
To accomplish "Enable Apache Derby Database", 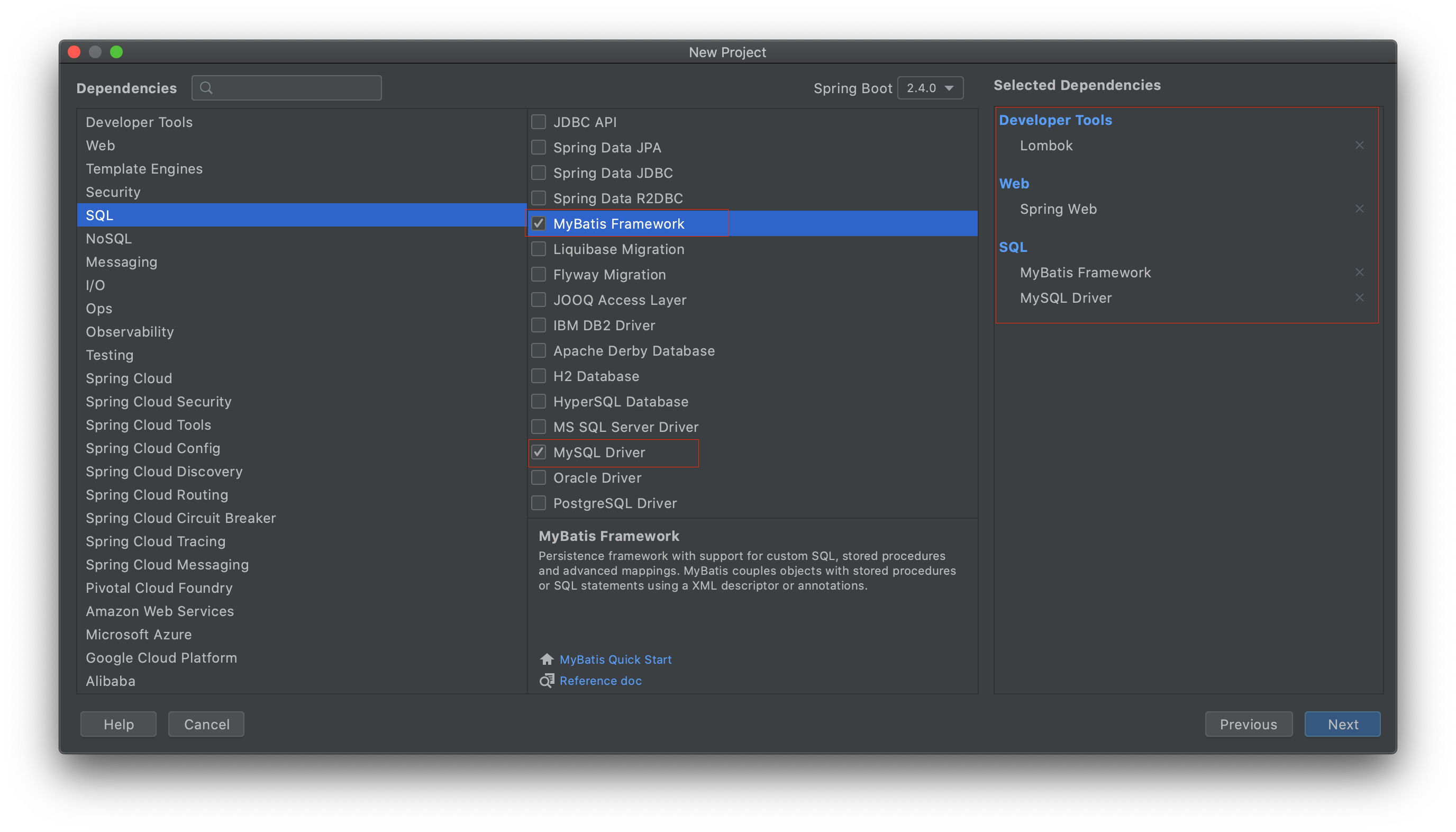I will click(539, 351).
